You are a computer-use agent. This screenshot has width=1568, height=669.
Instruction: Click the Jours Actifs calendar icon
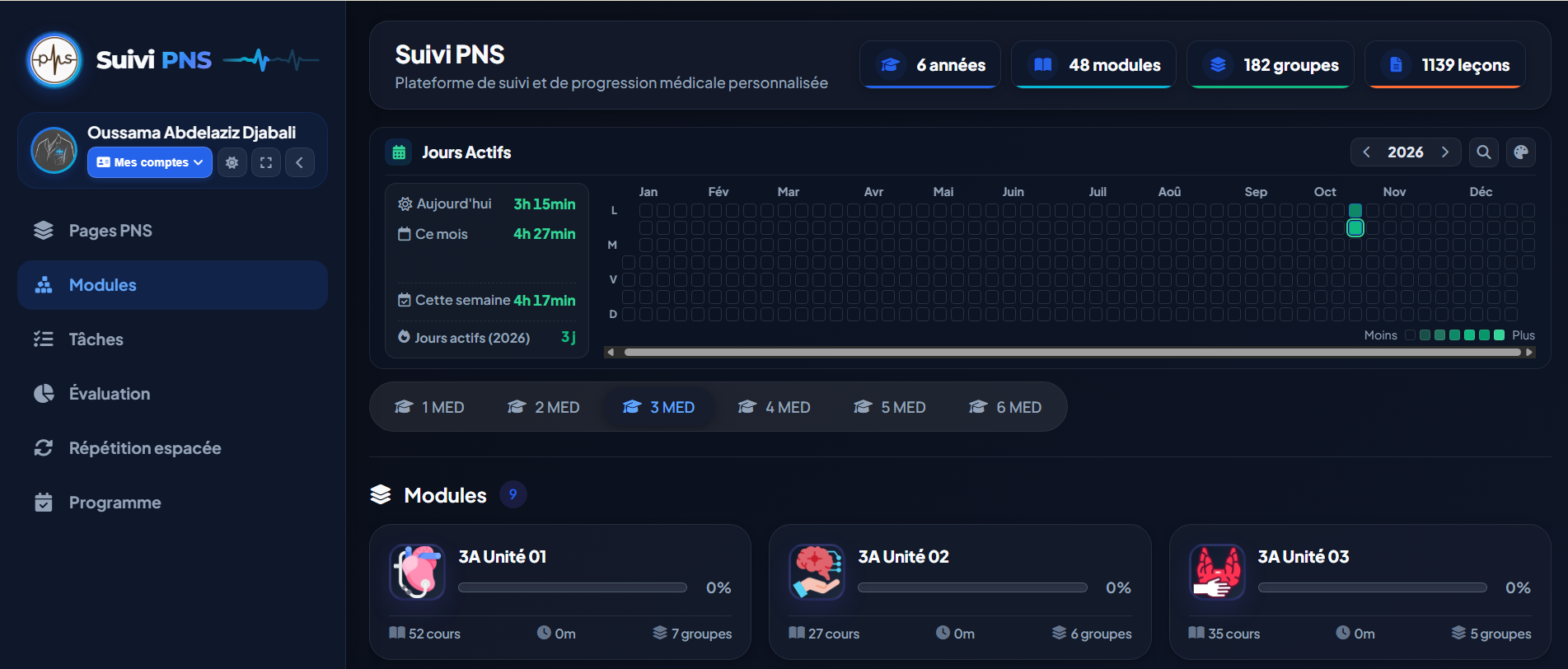coord(399,152)
